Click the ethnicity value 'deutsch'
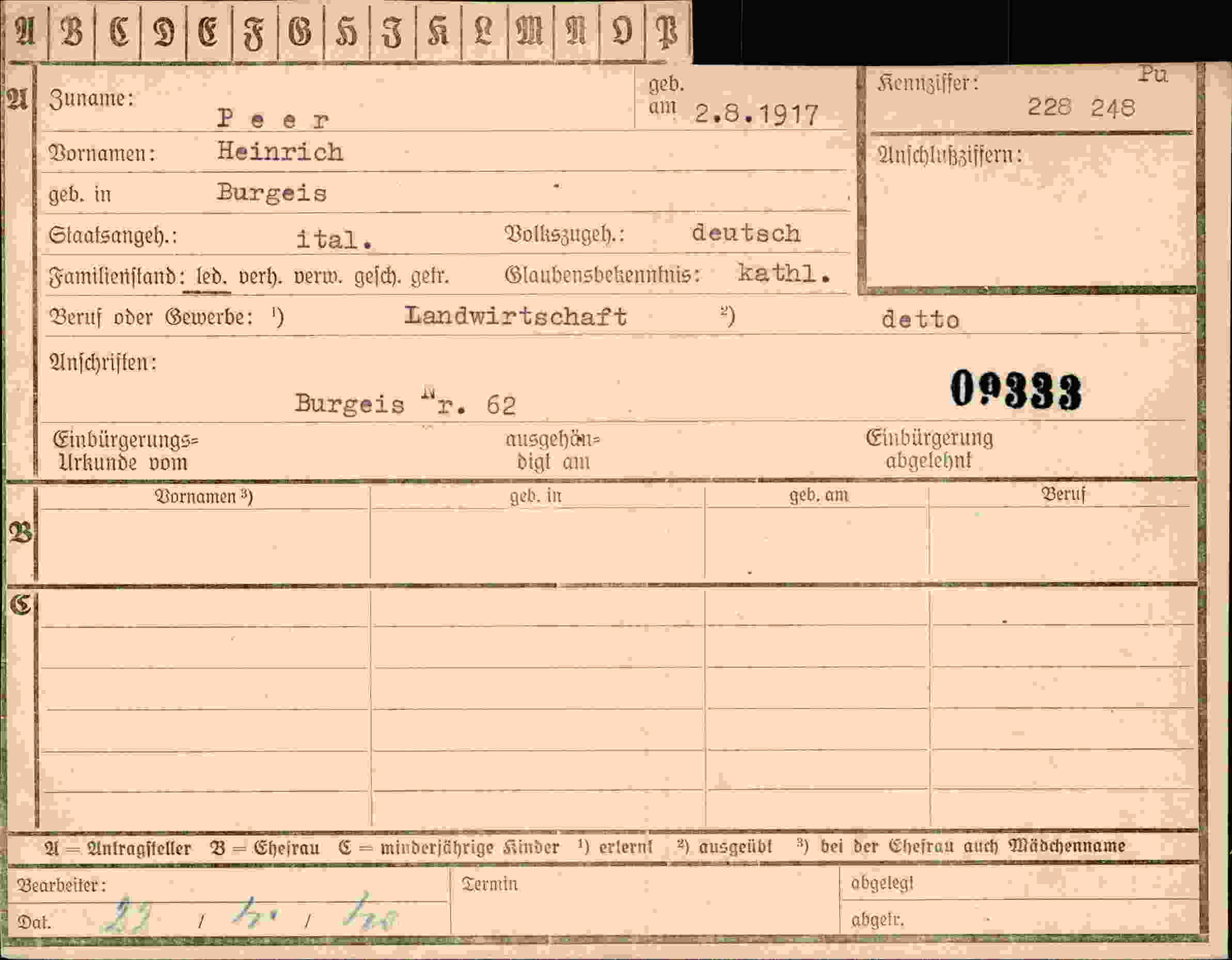 pyautogui.click(x=746, y=233)
